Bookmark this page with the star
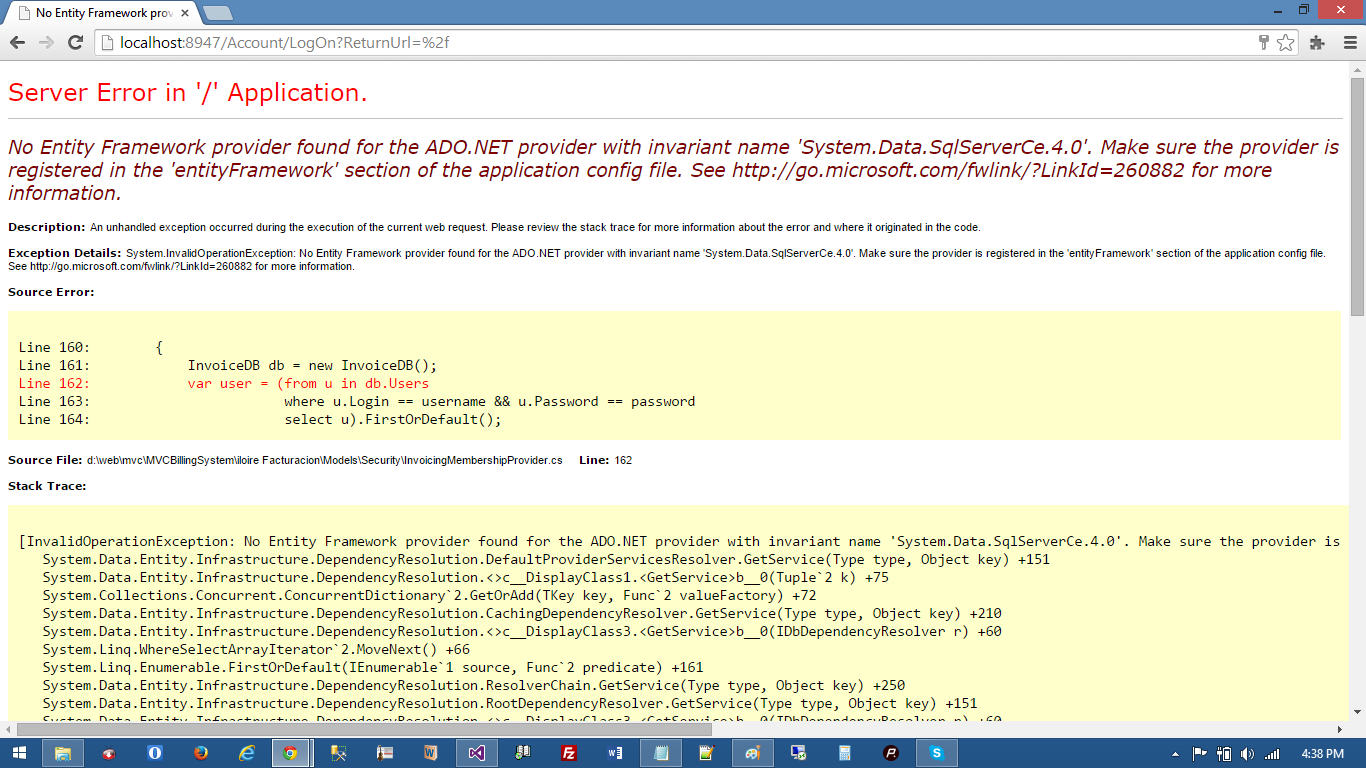Viewport: 1366px width, 768px height. point(1286,42)
